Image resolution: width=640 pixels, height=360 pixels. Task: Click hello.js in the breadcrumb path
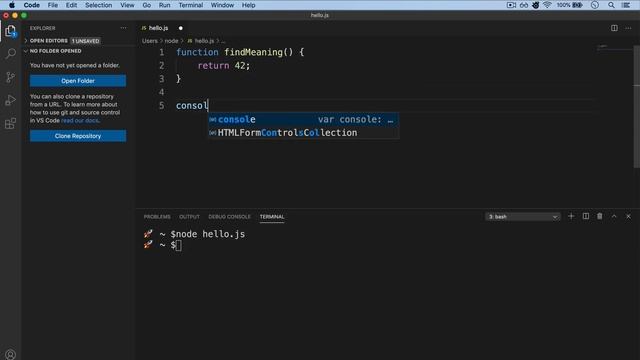204,41
